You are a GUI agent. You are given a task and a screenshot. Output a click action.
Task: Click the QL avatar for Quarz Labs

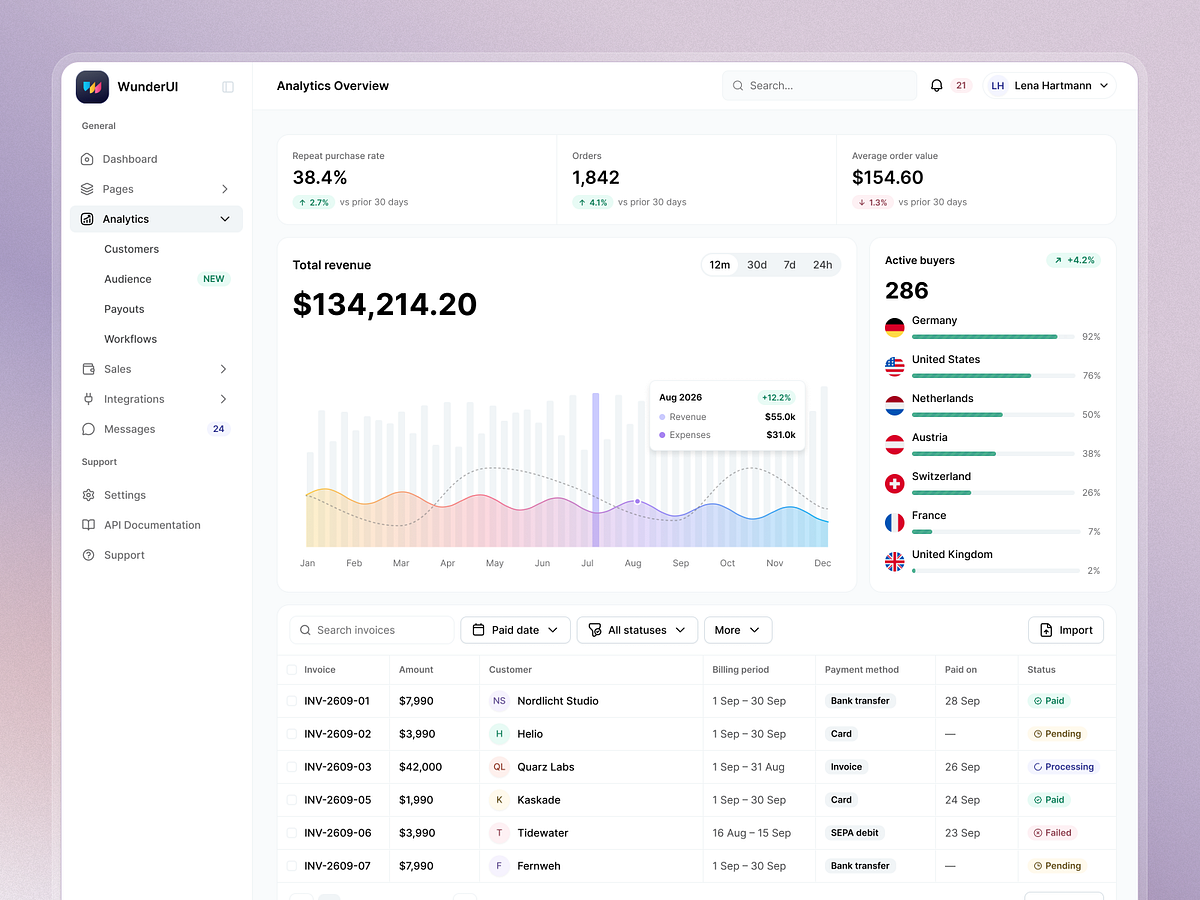(499, 767)
